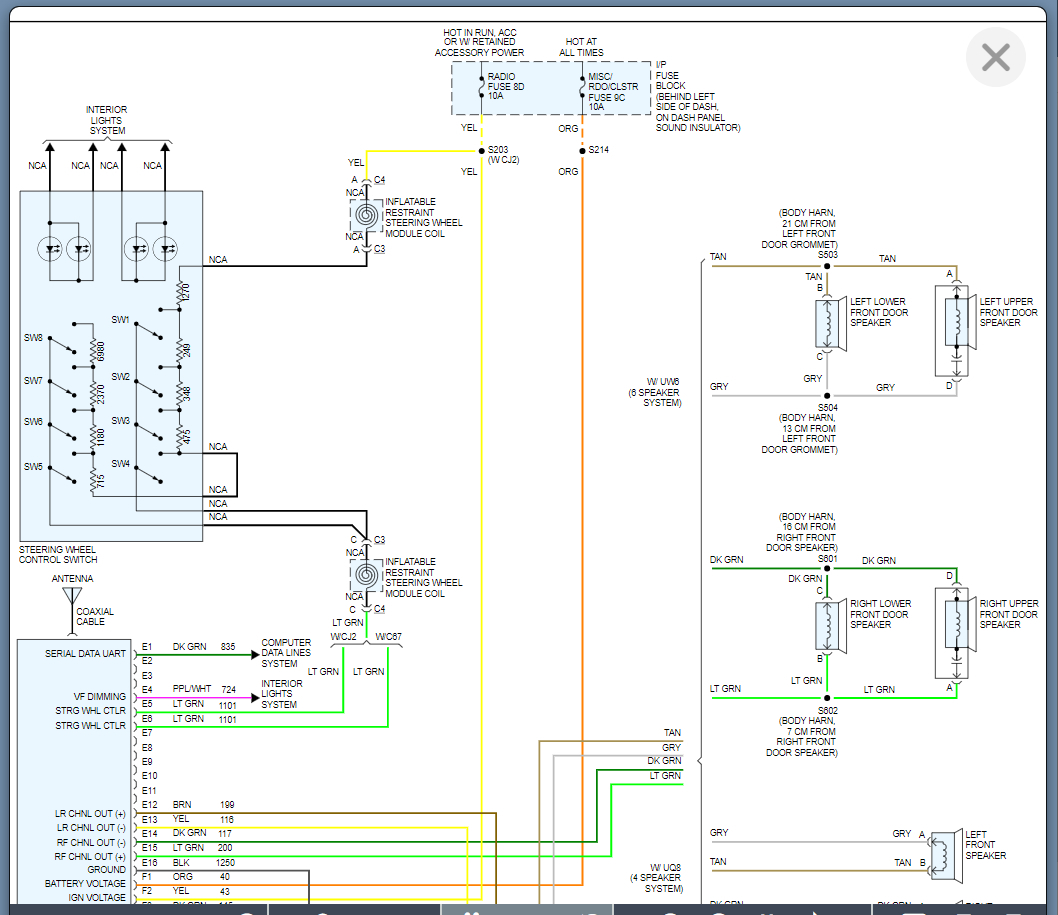Image resolution: width=1058 pixels, height=915 pixels.
Task: Click the Computer Data Lines System text
Action: pyautogui.click(x=286, y=653)
